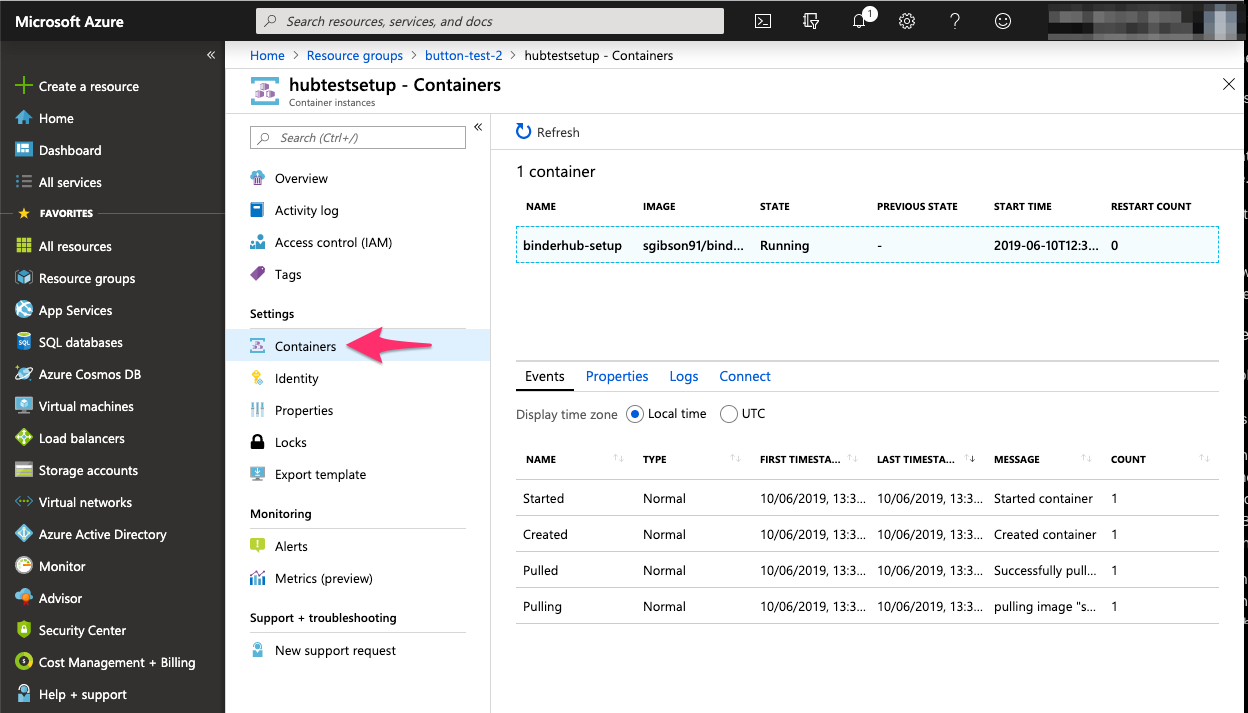Click the feedback smiley icon
Image resolution: width=1248 pixels, height=713 pixels.
[x=1003, y=21]
